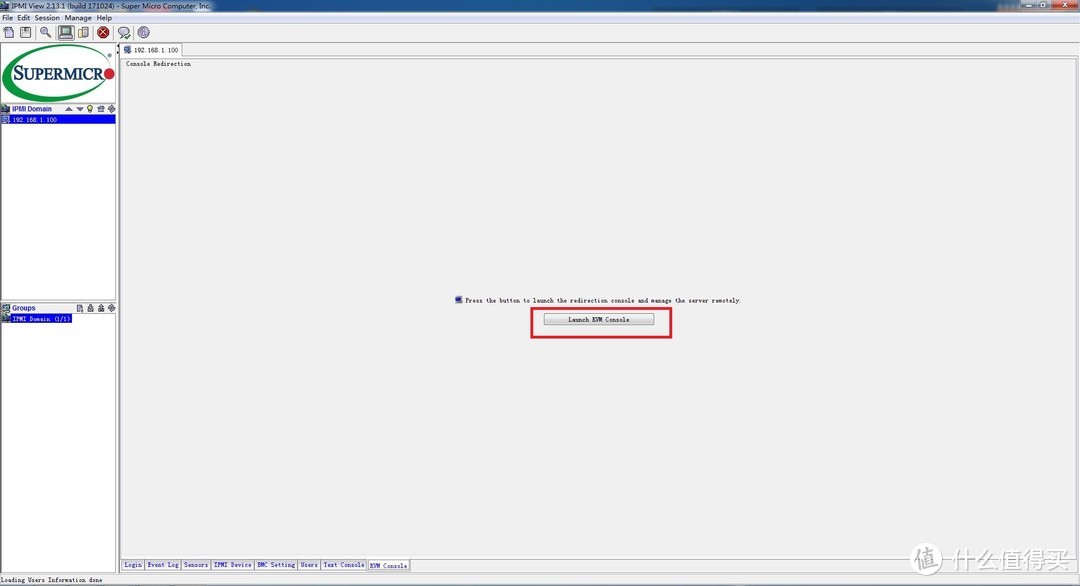Open the Session menu
Image resolution: width=1080 pixels, height=586 pixels.
(47, 18)
